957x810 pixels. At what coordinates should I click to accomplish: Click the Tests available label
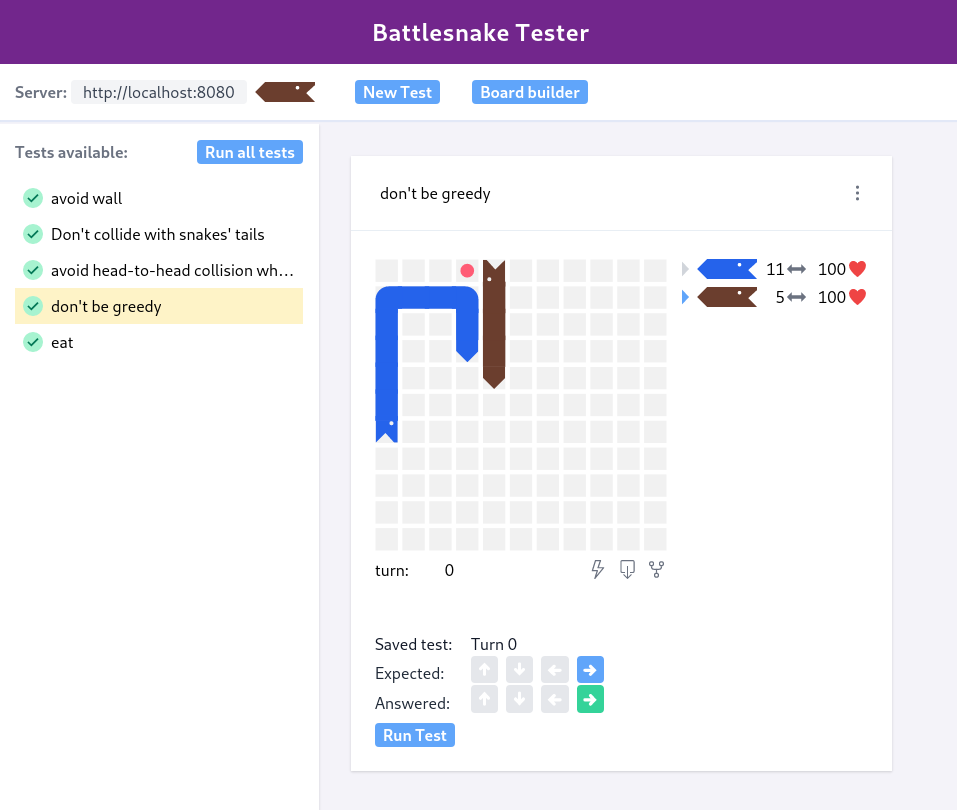pyautogui.click(x=71, y=152)
